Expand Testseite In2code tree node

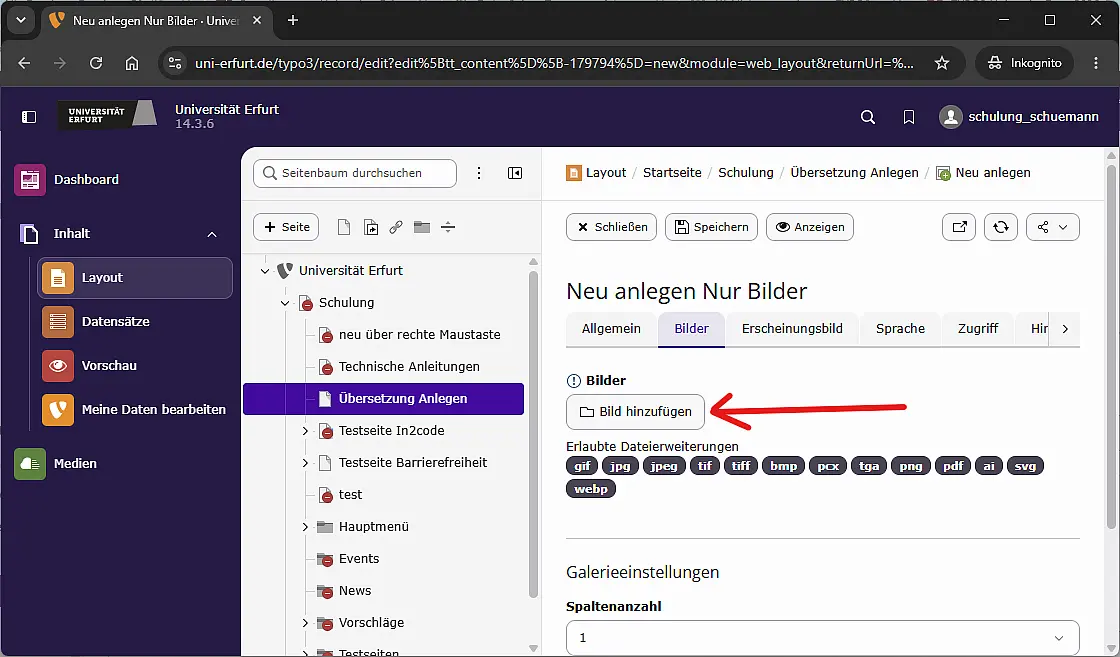pos(305,431)
